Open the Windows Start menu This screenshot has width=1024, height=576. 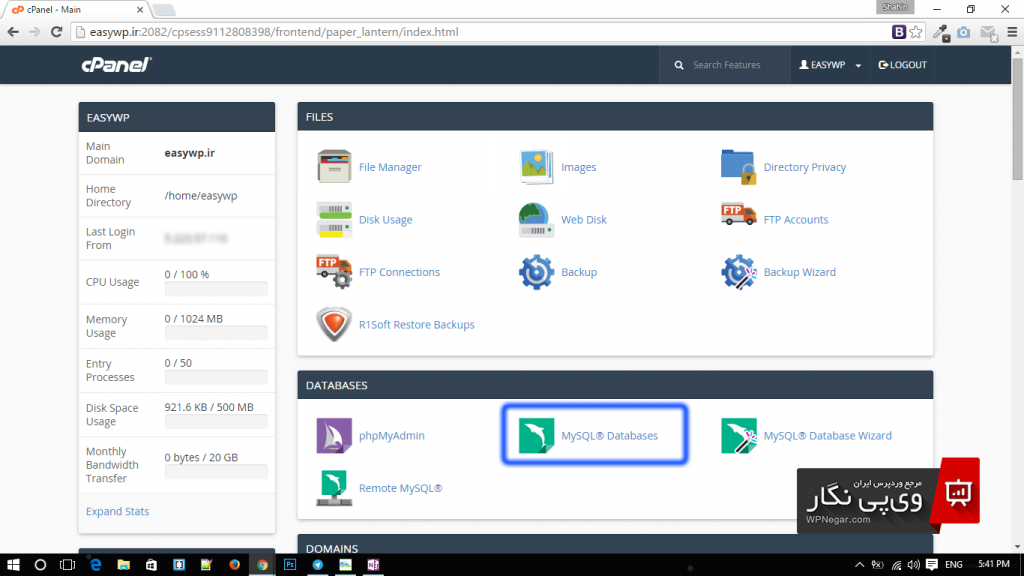click(13, 565)
